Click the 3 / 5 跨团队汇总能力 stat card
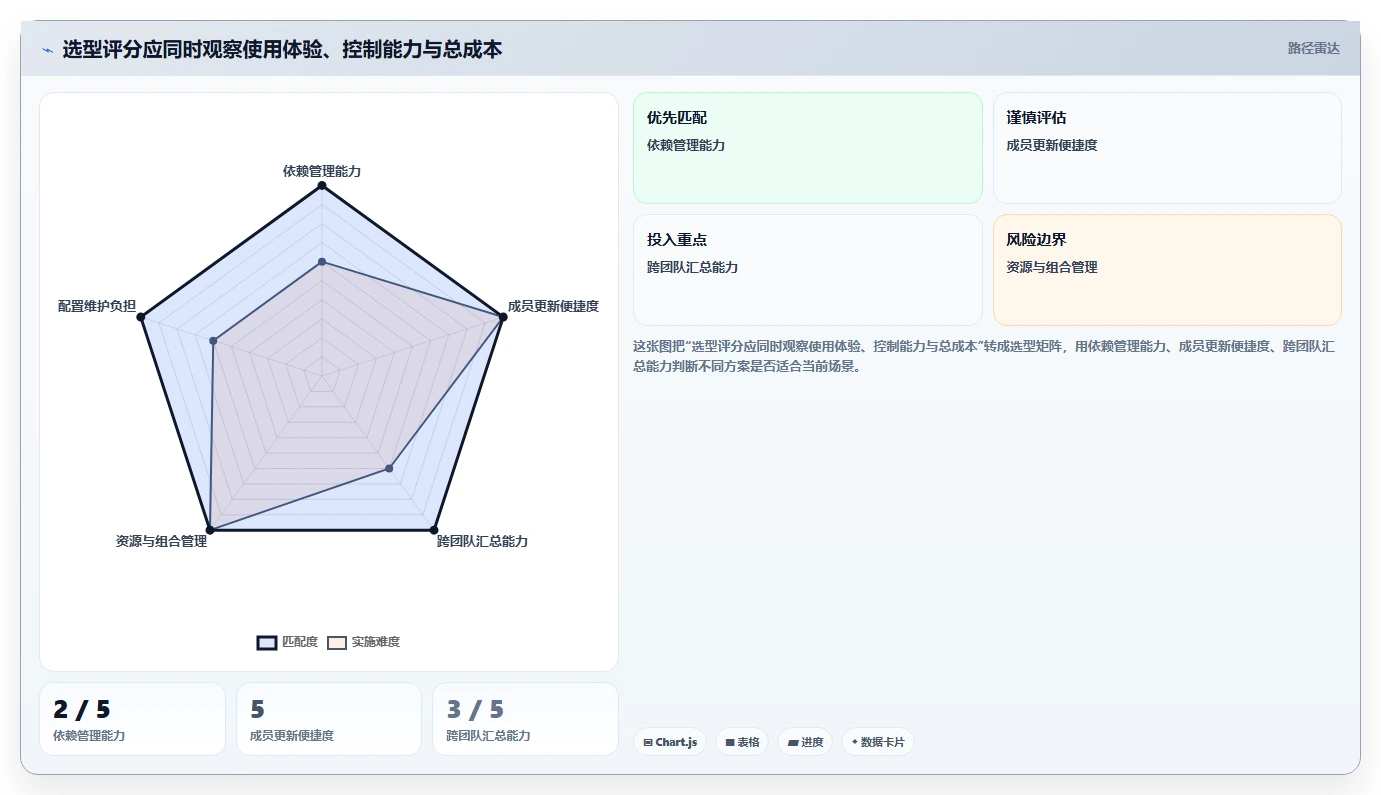Viewport: 1381px width, 795px height. tap(525, 719)
